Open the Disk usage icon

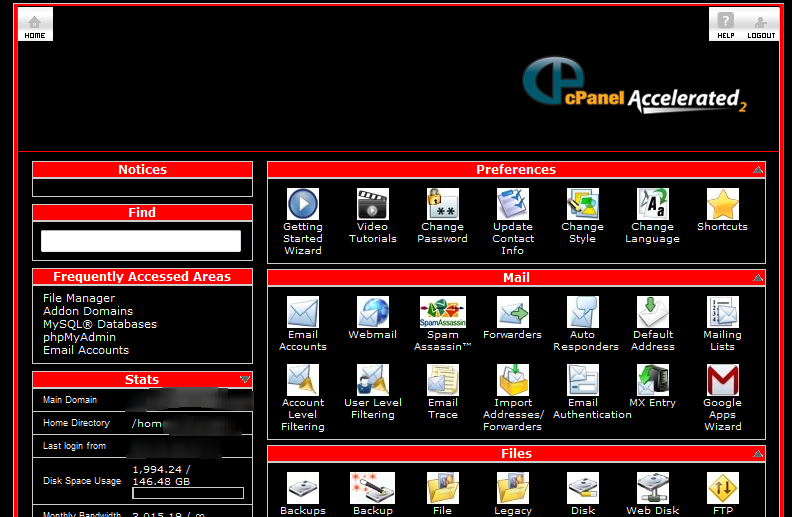(x=582, y=488)
